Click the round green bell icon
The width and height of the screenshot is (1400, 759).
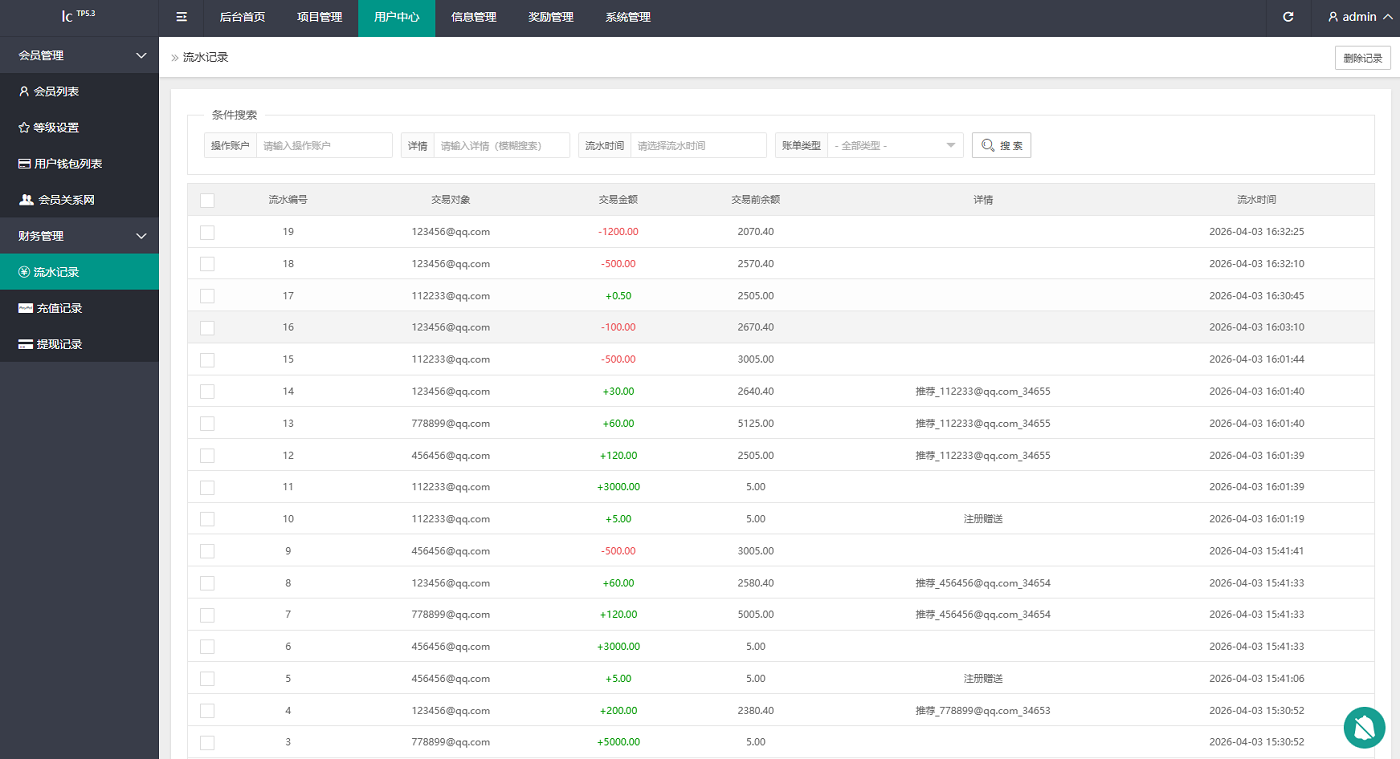[x=1364, y=727]
